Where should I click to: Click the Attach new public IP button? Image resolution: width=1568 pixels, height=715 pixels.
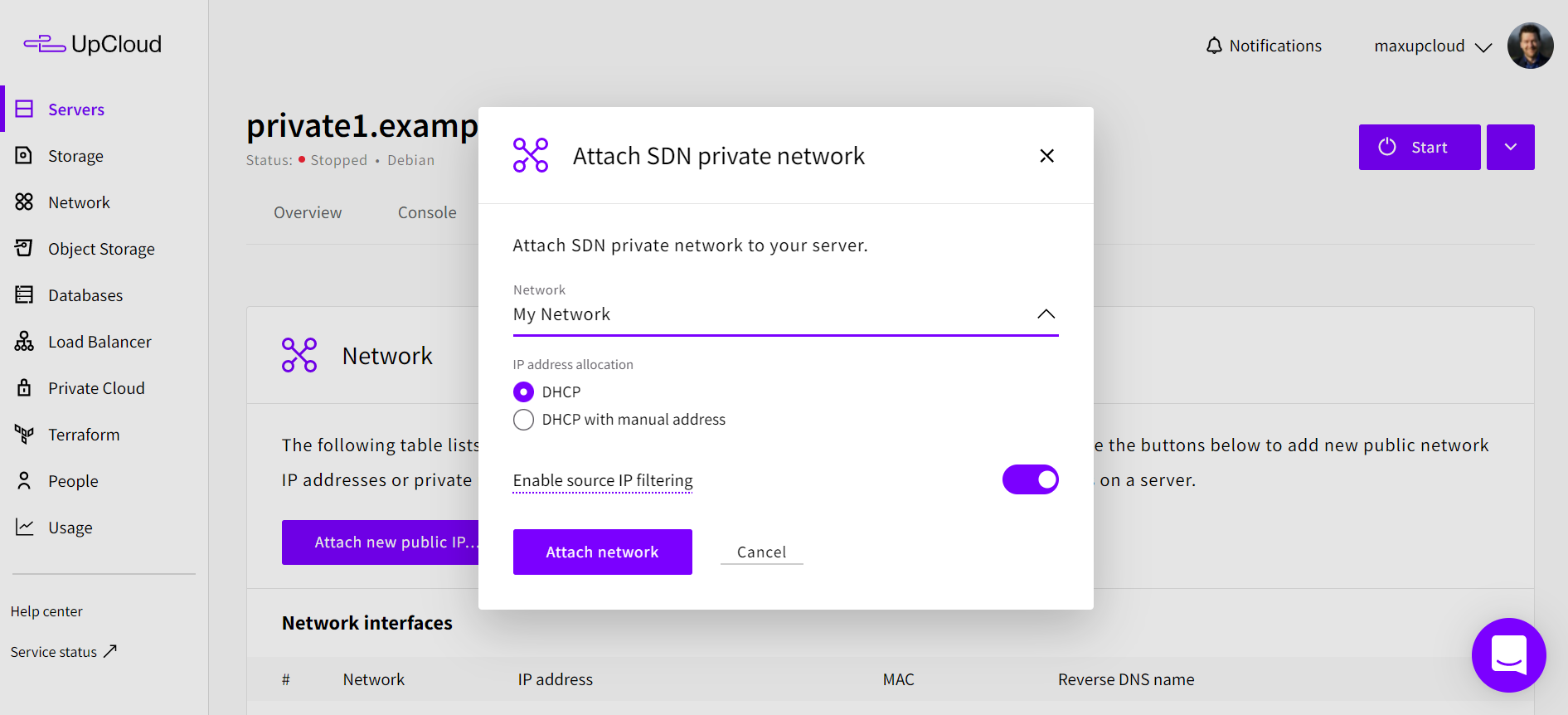click(381, 542)
